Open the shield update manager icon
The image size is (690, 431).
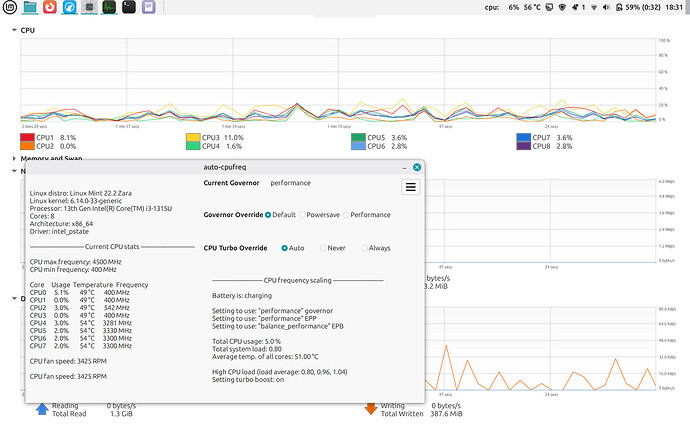(x=562, y=7)
